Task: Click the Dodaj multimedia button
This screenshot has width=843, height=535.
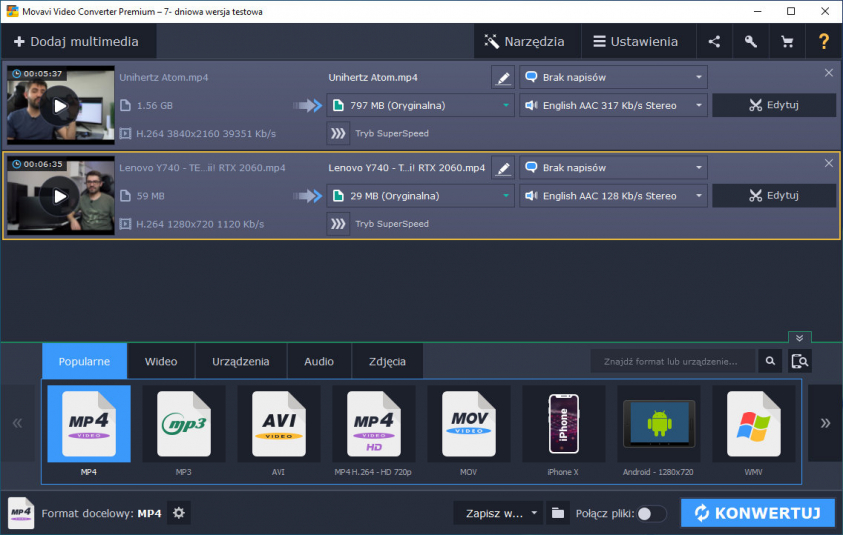Action: click(x=77, y=42)
